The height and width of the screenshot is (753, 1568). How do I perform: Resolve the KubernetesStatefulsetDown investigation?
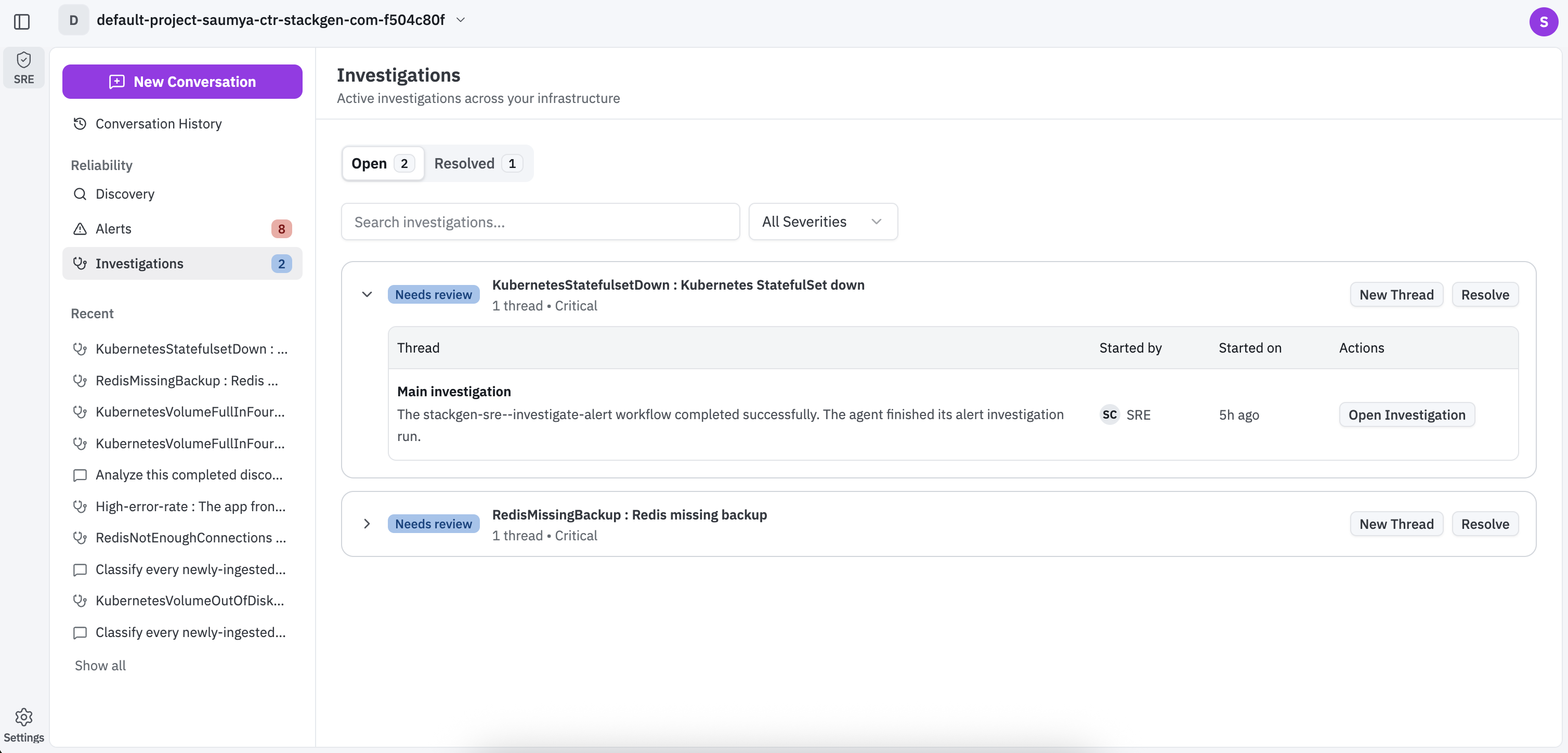point(1485,295)
